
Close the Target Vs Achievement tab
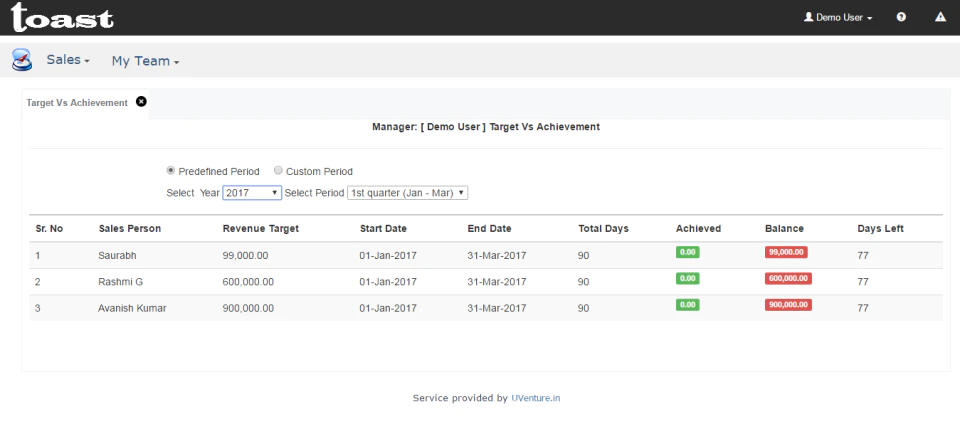(141, 102)
